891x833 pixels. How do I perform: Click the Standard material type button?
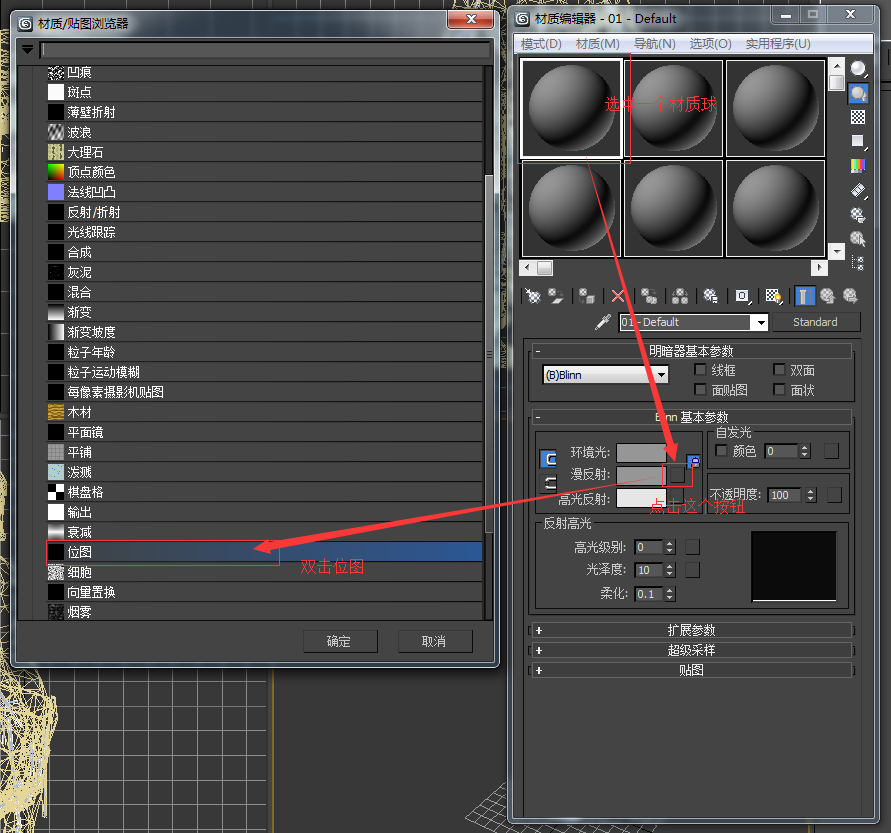817,322
